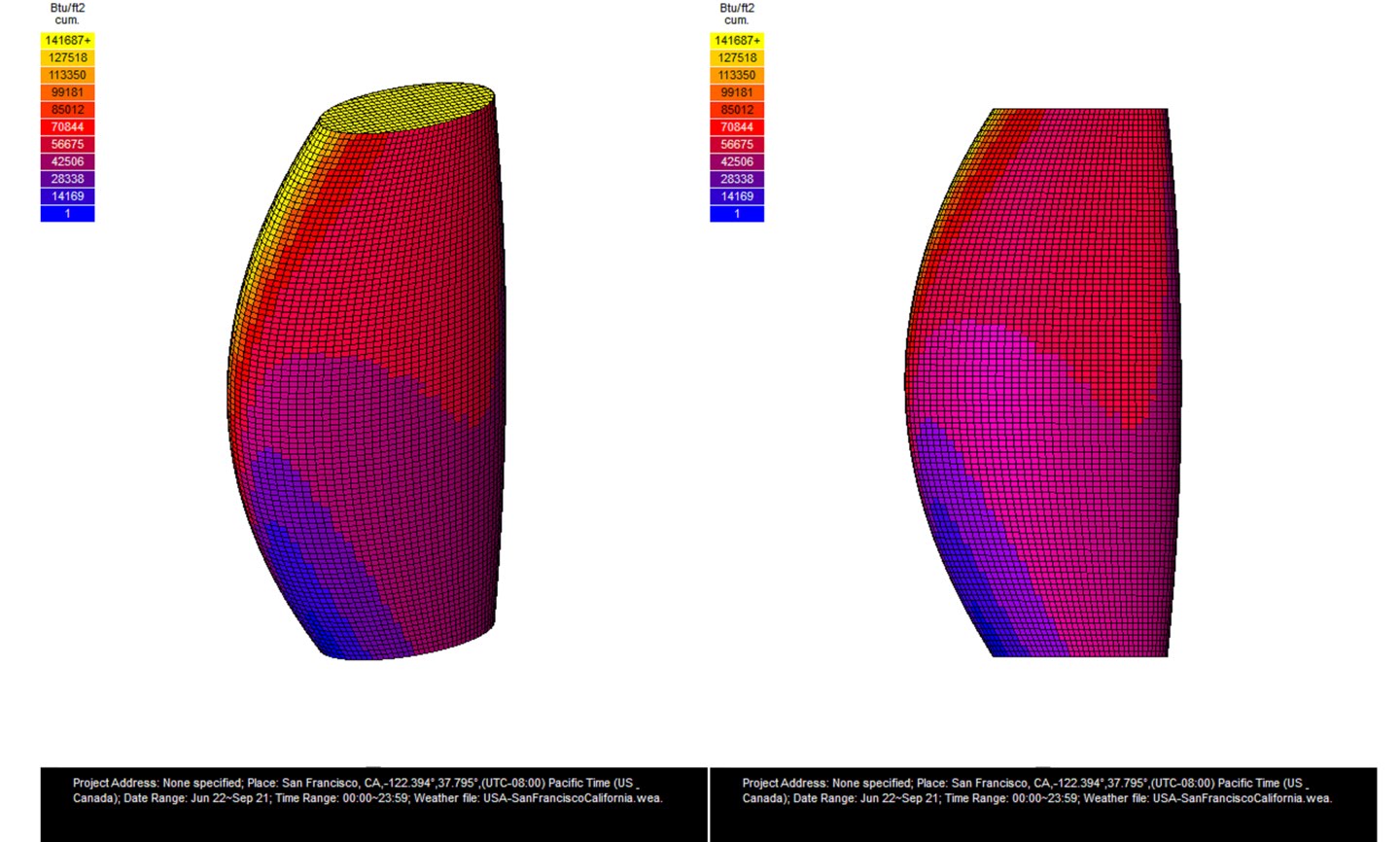Click the 14169 blue swatch on right legend
The width and height of the screenshot is (1400, 842).
(x=736, y=195)
